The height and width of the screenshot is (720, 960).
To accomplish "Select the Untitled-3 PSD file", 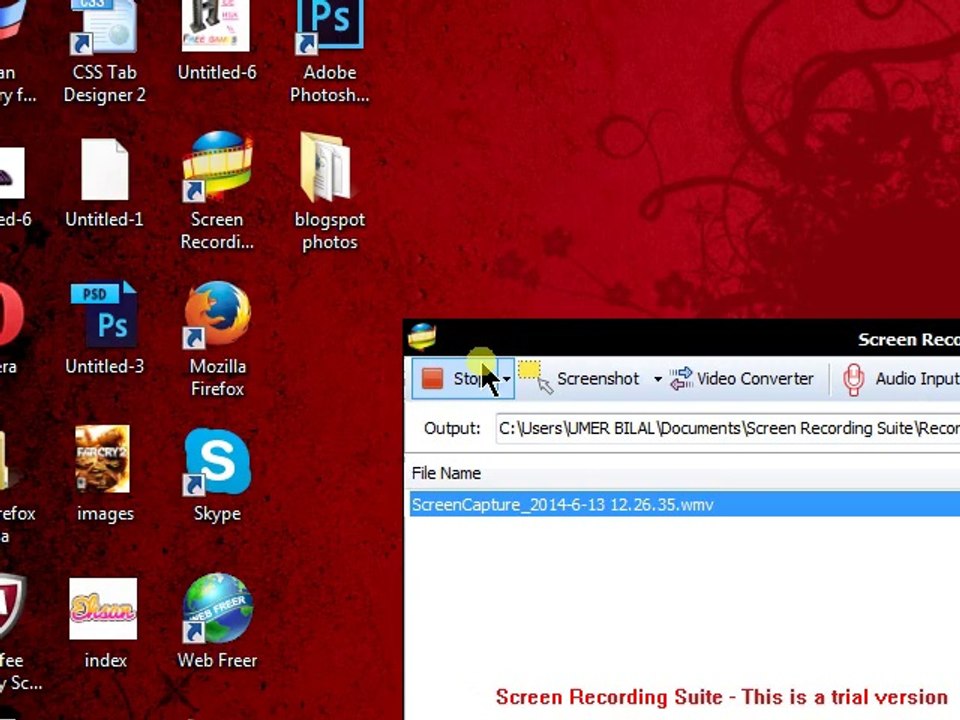I will tap(104, 328).
